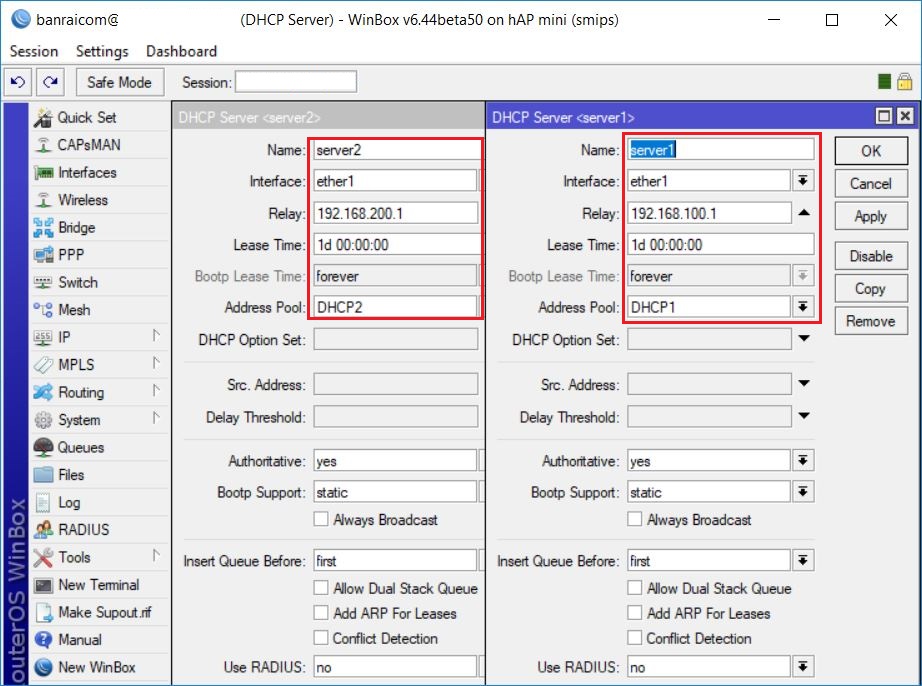Collapse the Relay field in server1
Screen dimensions: 922x686
804,213
